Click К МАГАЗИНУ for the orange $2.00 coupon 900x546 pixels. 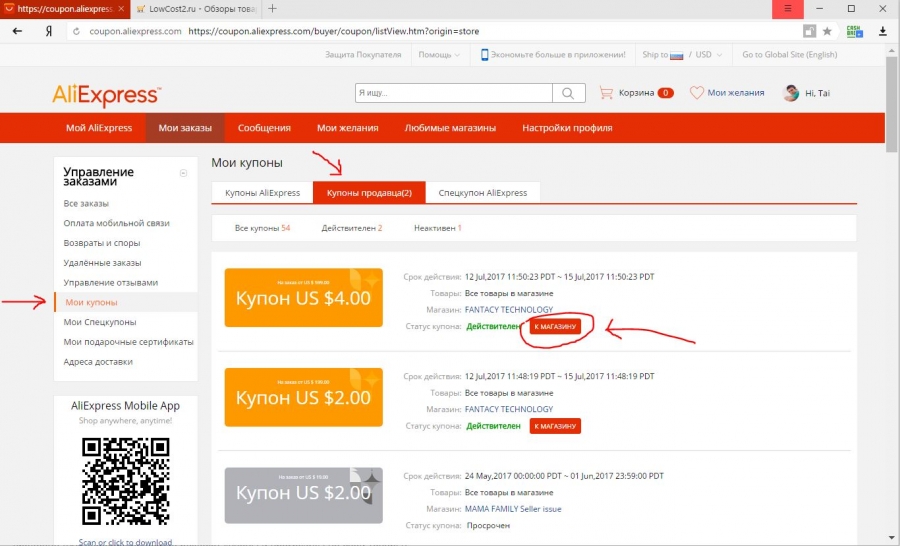tap(555, 426)
